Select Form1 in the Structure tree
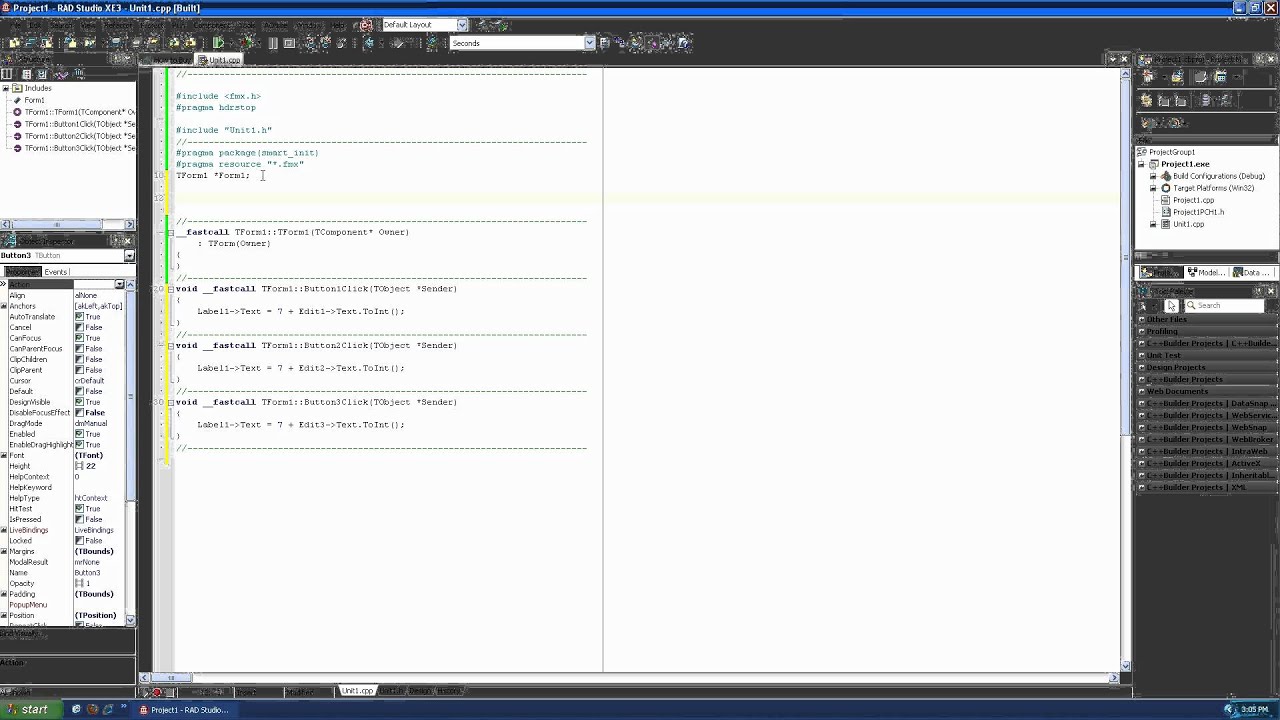This screenshot has height=720, width=1280. pyautogui.click(x=34, y=100)
